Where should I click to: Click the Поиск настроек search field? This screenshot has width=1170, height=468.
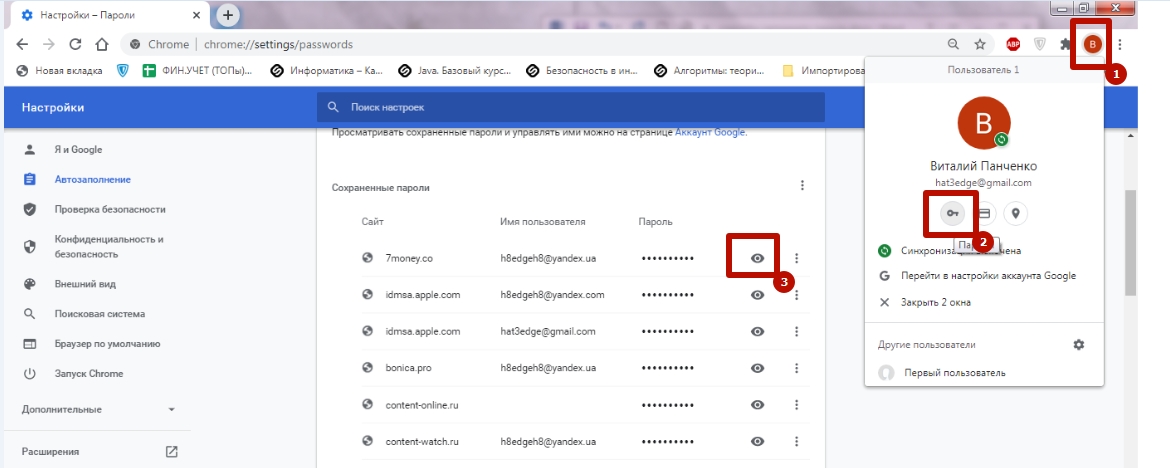570,107
